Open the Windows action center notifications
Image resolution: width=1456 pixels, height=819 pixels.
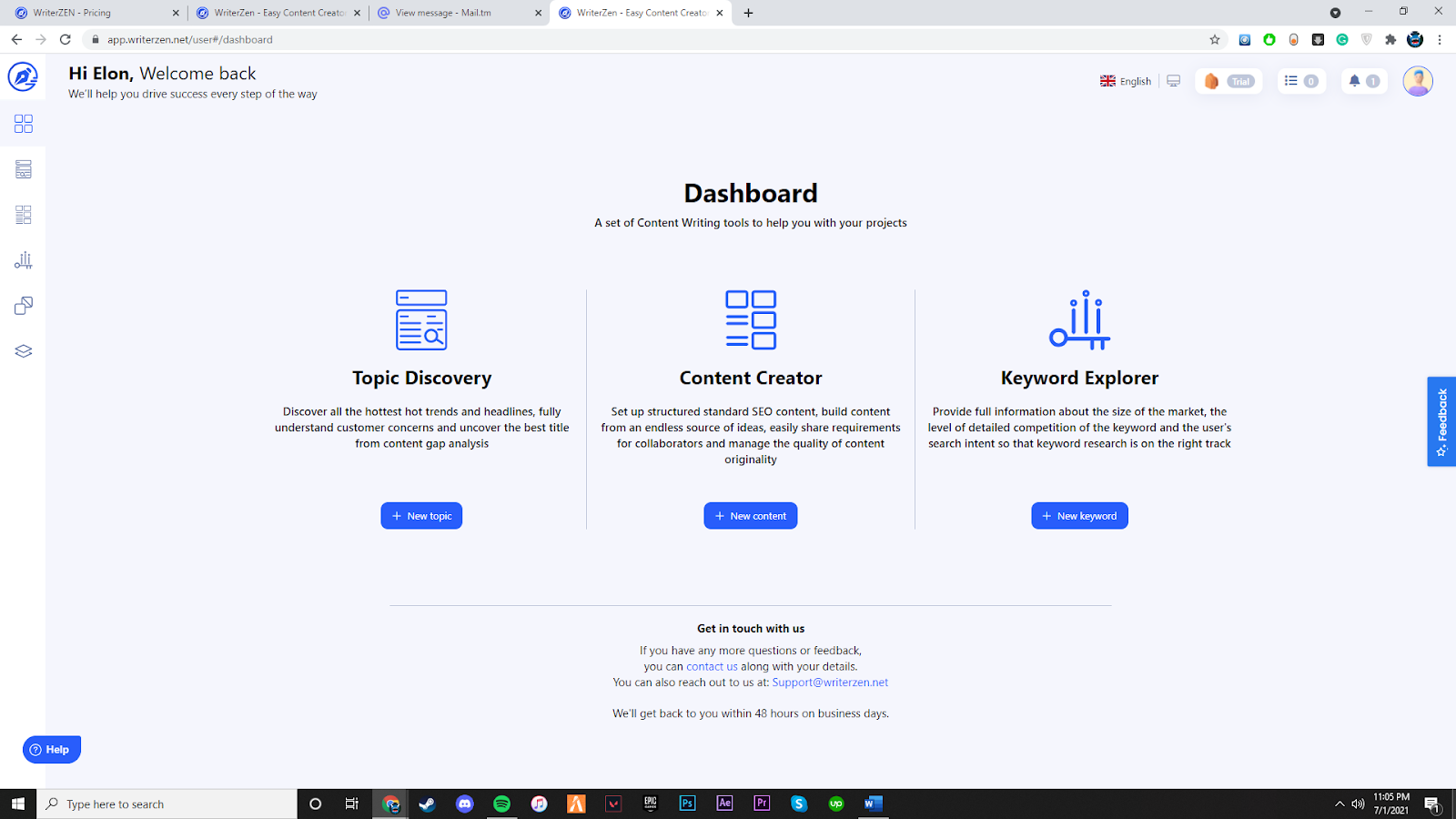click(x=1432, y=804)
